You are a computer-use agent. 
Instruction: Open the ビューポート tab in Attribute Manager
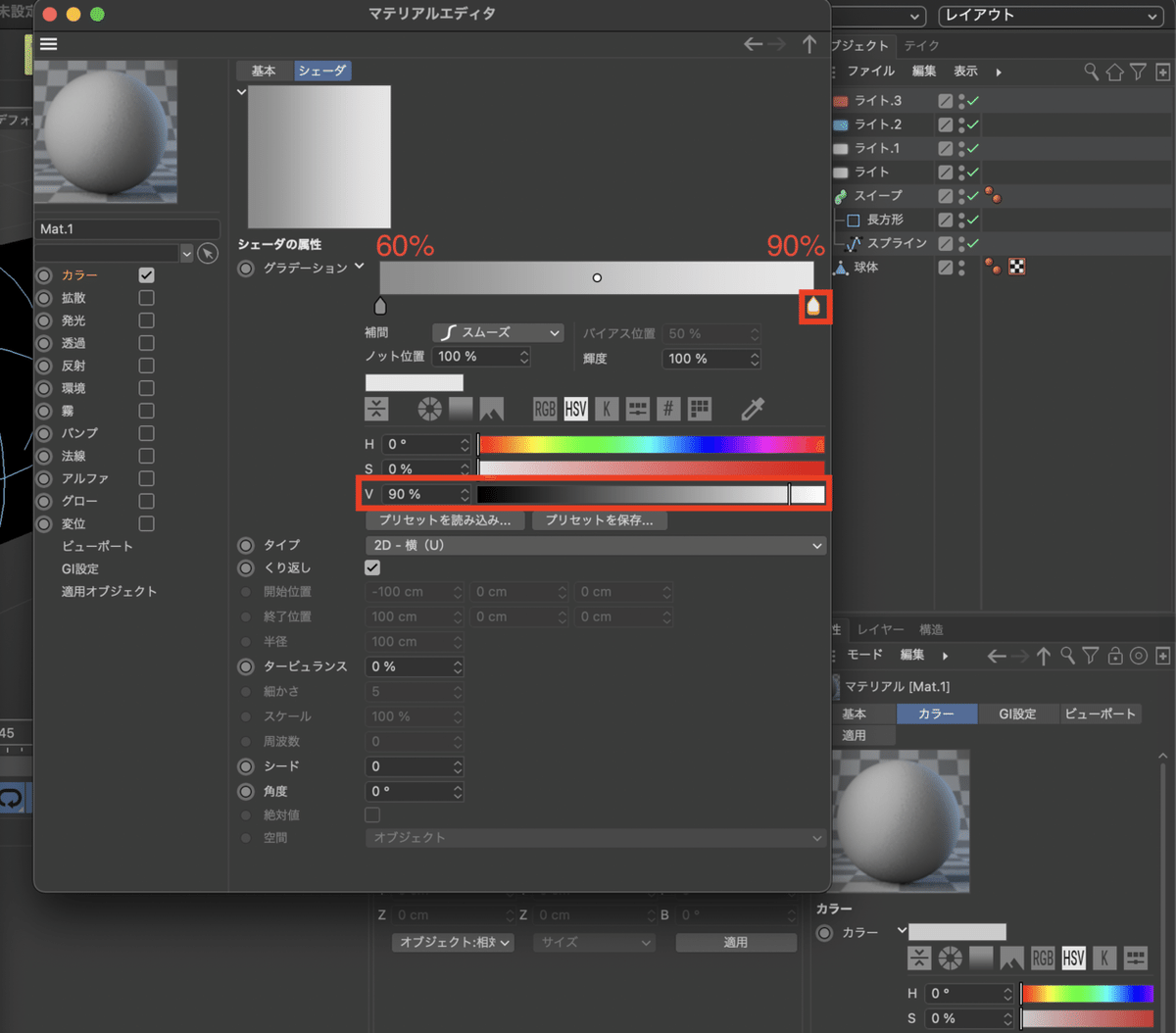[x=1100, y=714]
